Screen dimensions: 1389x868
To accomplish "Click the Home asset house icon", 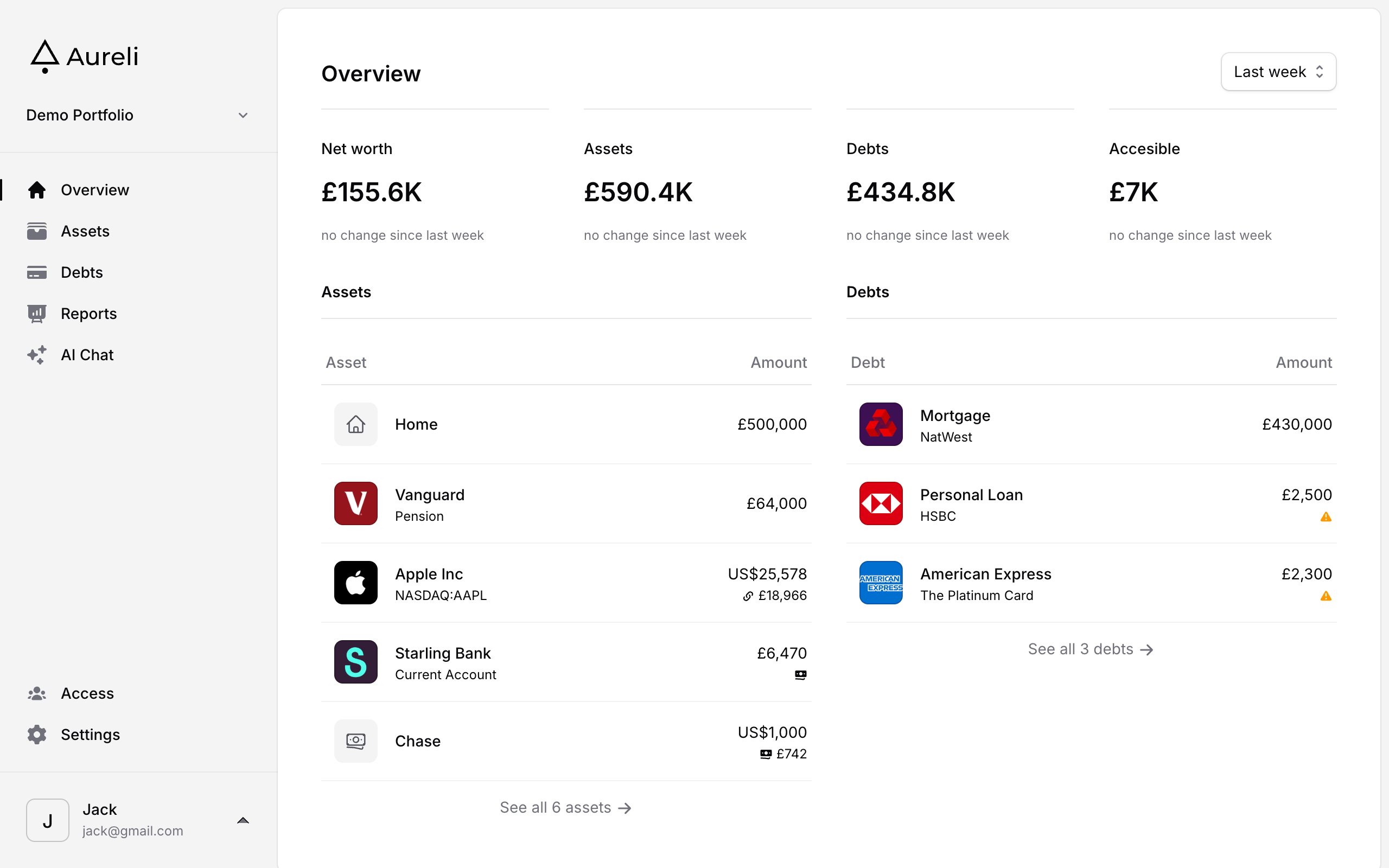I will (x=356, y=424).
